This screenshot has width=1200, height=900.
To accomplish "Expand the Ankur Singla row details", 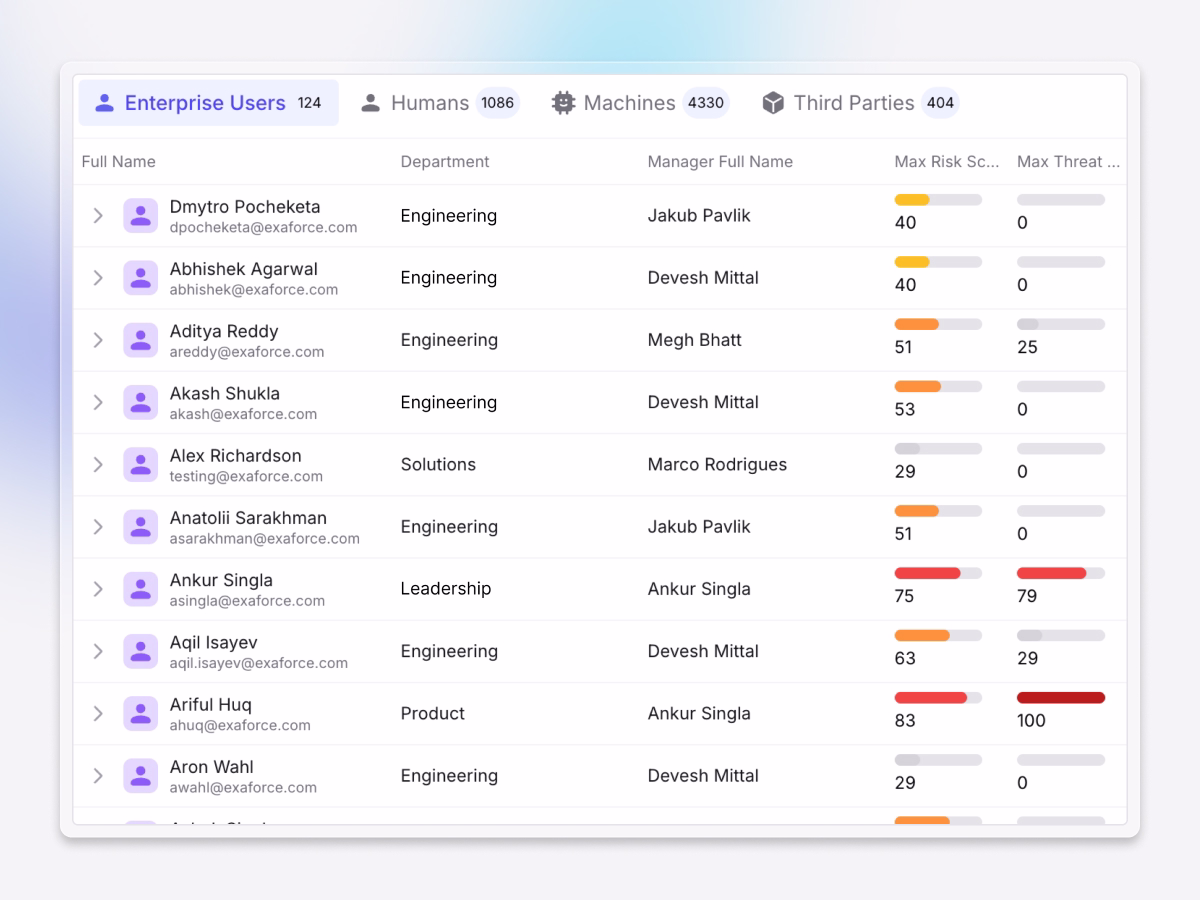I will [x=97, y=589].
